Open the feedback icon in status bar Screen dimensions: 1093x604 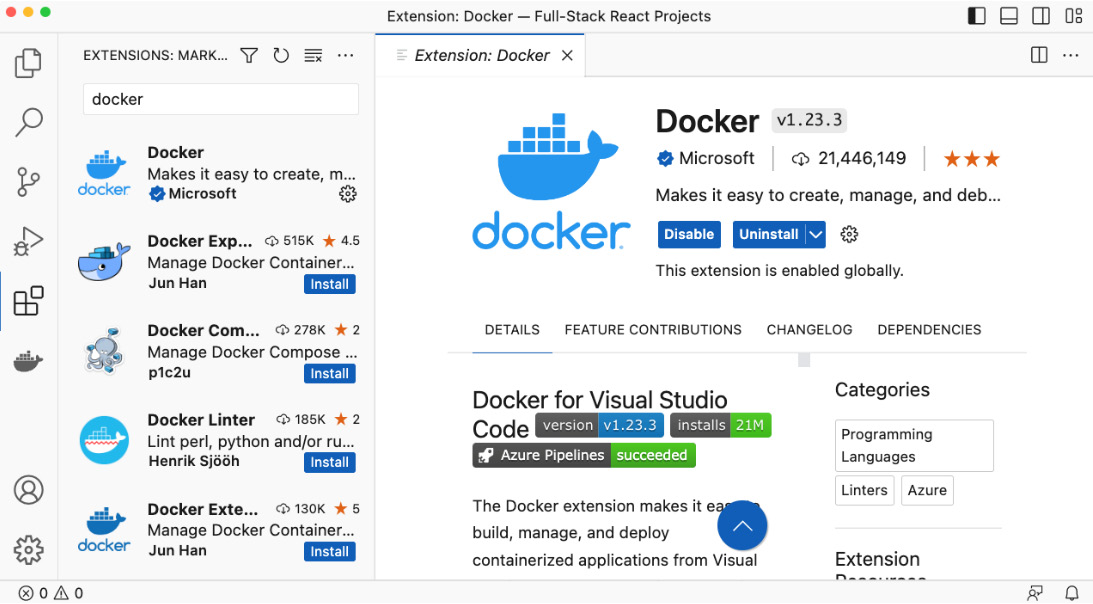[x=1035, y=593]
